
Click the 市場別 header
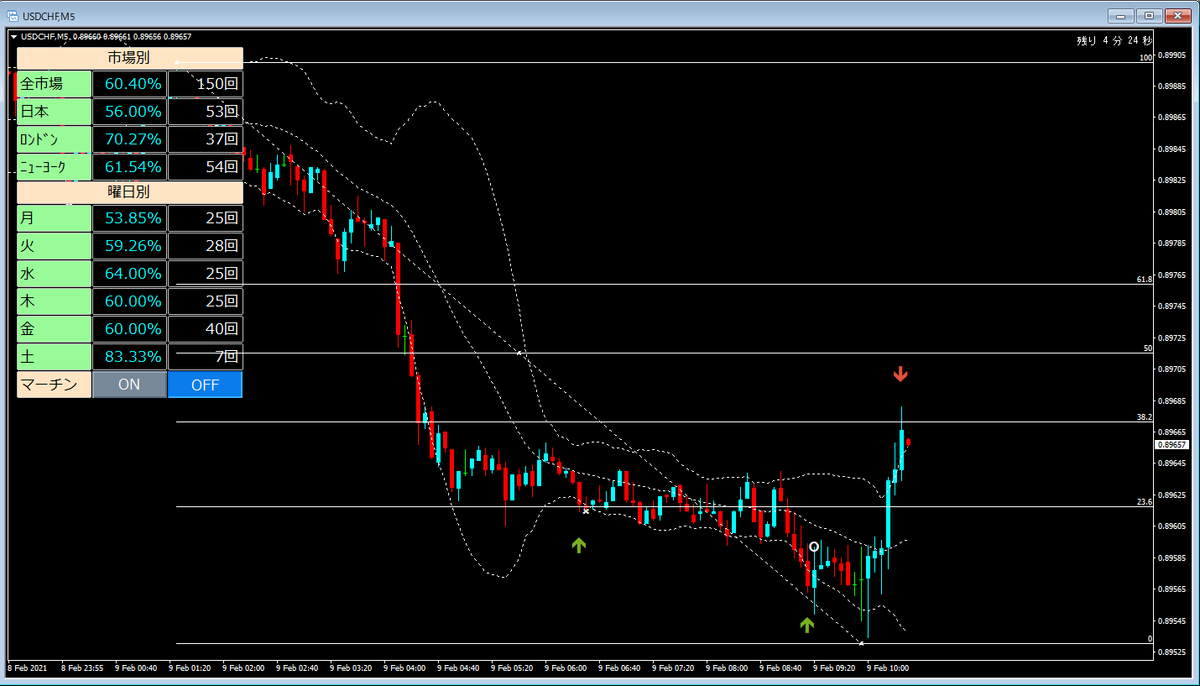130,58
